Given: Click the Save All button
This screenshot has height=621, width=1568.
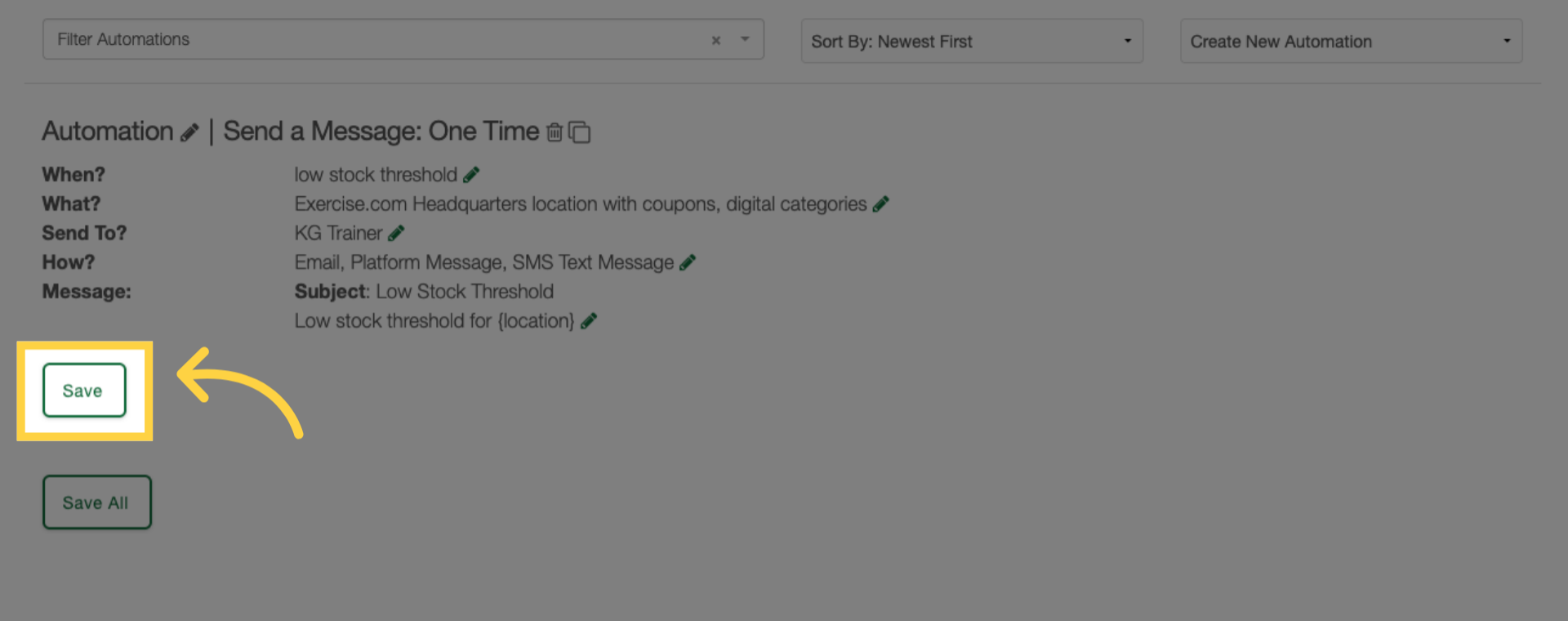Looking at the screenshot, I should click(96, 503).
